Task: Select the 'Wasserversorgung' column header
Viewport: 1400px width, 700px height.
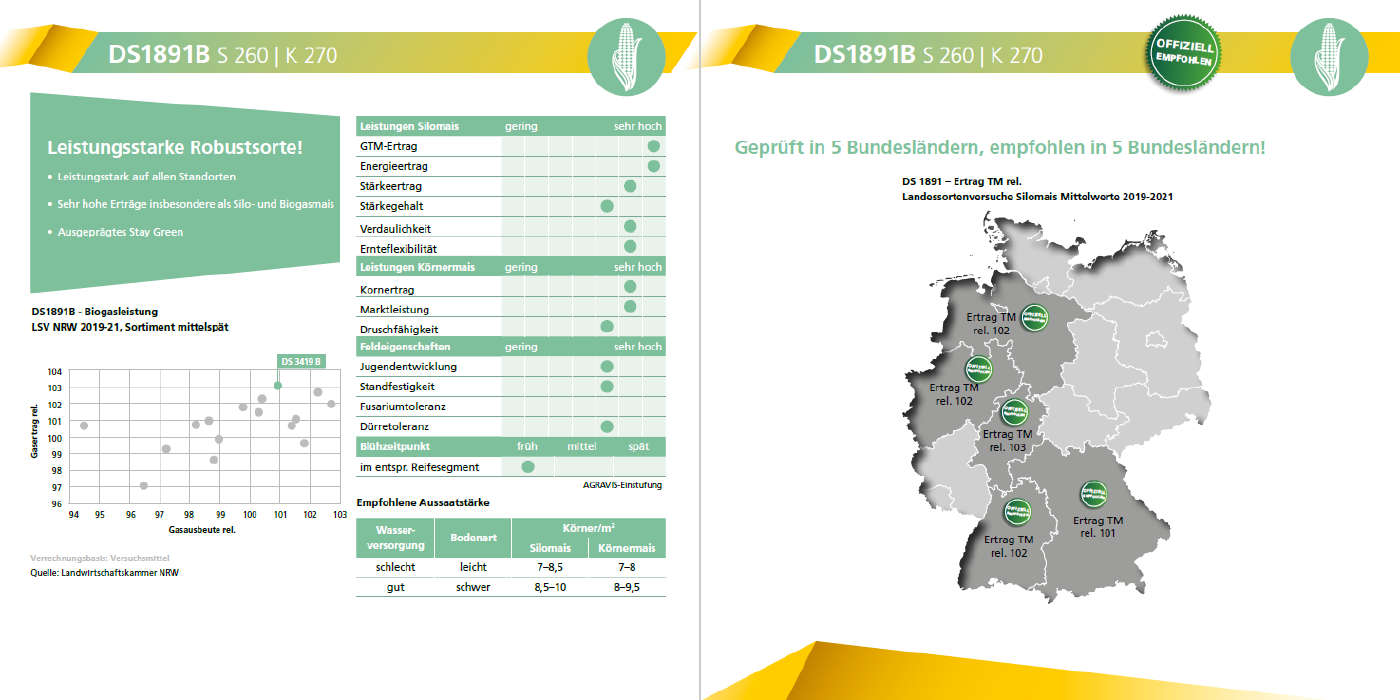Action: 395,538
